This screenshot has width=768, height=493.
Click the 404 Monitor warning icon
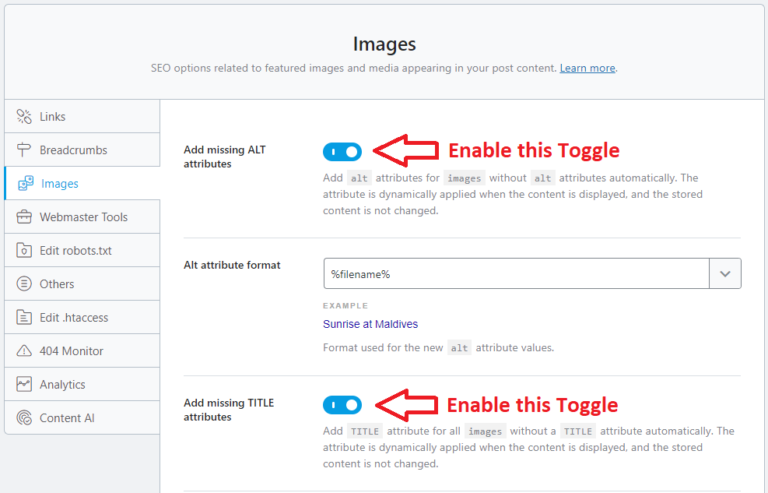[x=25, y=351]
